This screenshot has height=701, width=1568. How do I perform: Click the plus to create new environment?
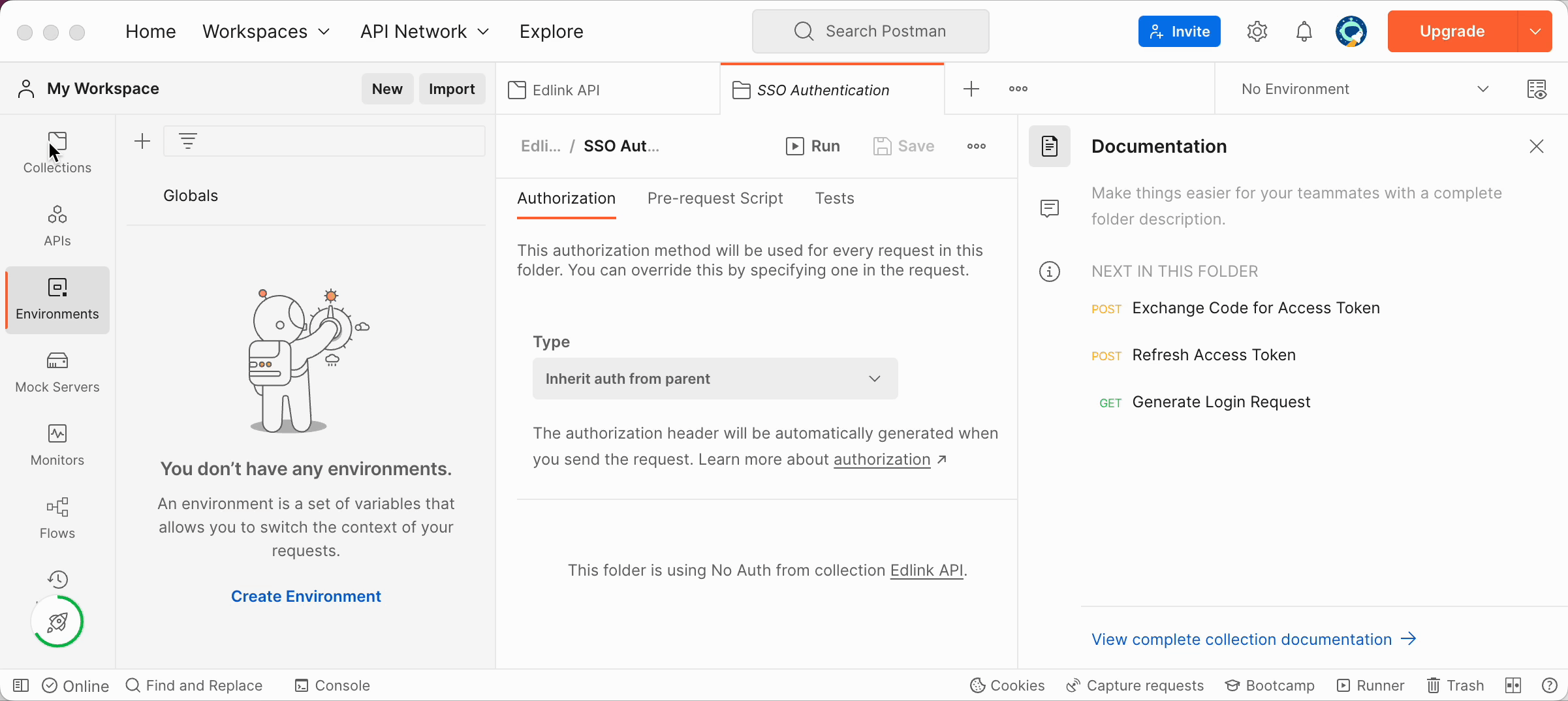[142, 141]
